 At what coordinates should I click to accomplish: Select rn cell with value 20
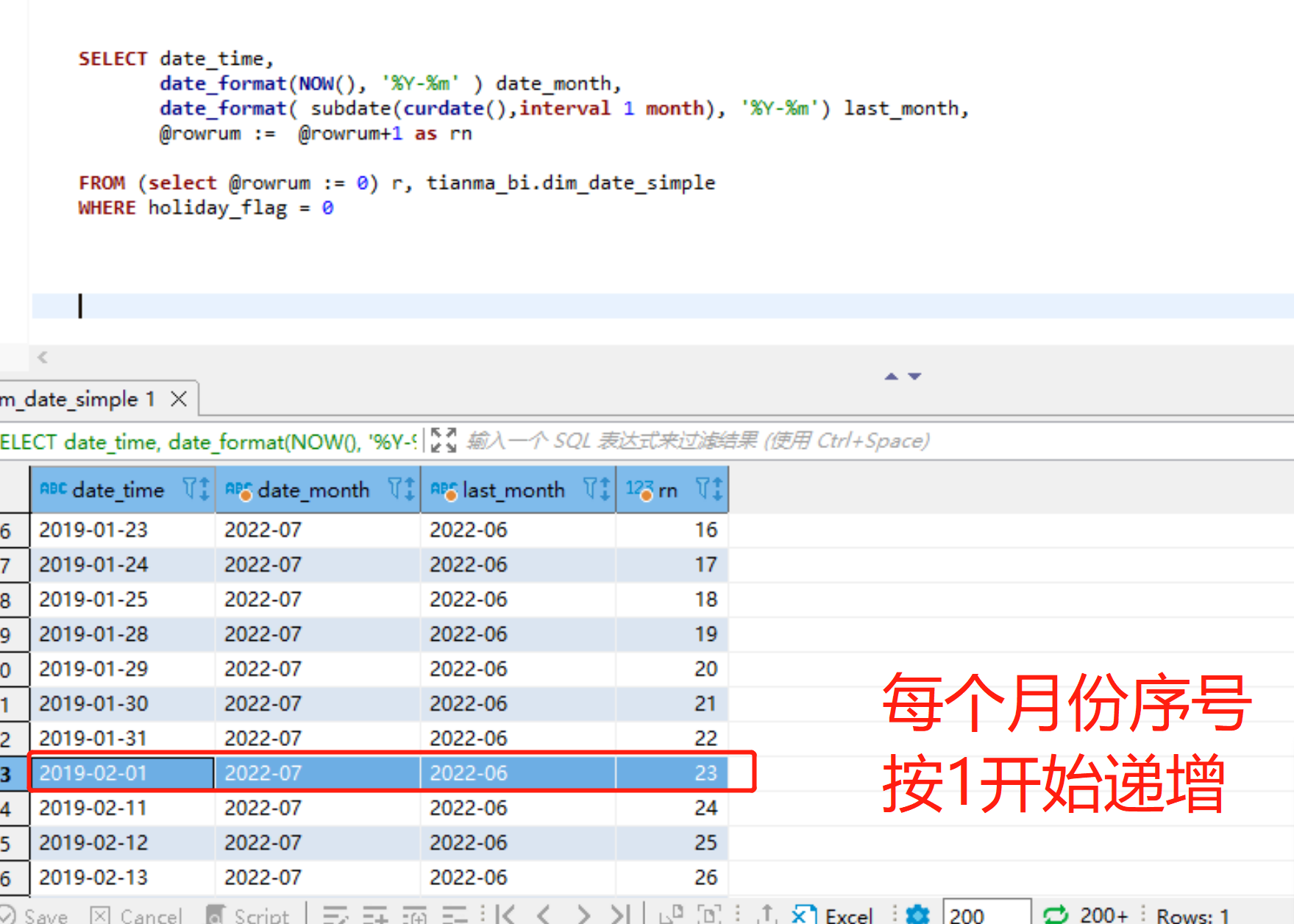click(672, 669)
